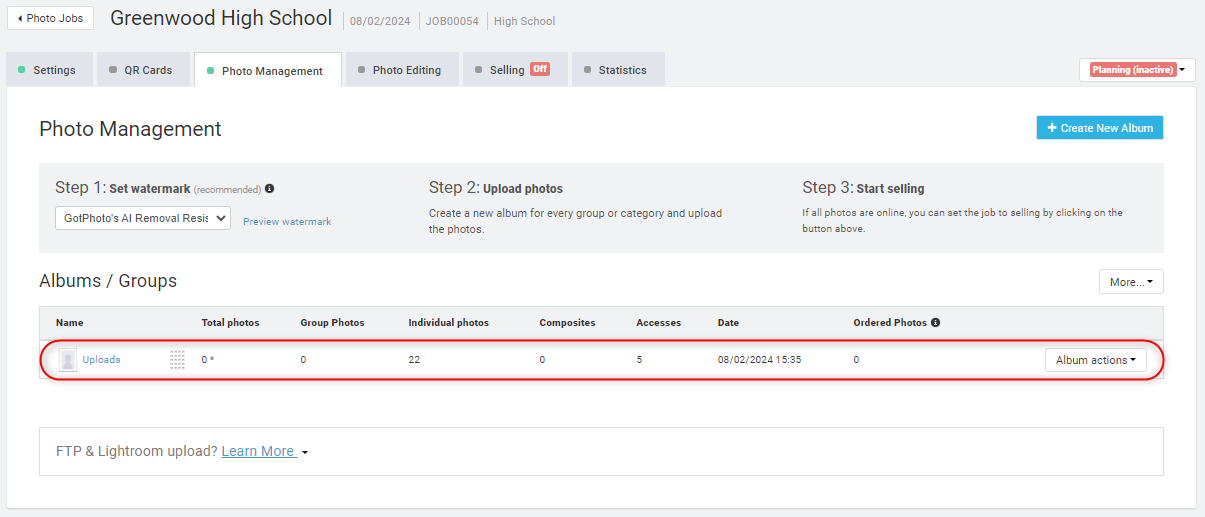Click the gray status dot on Statistics tab

587,70
